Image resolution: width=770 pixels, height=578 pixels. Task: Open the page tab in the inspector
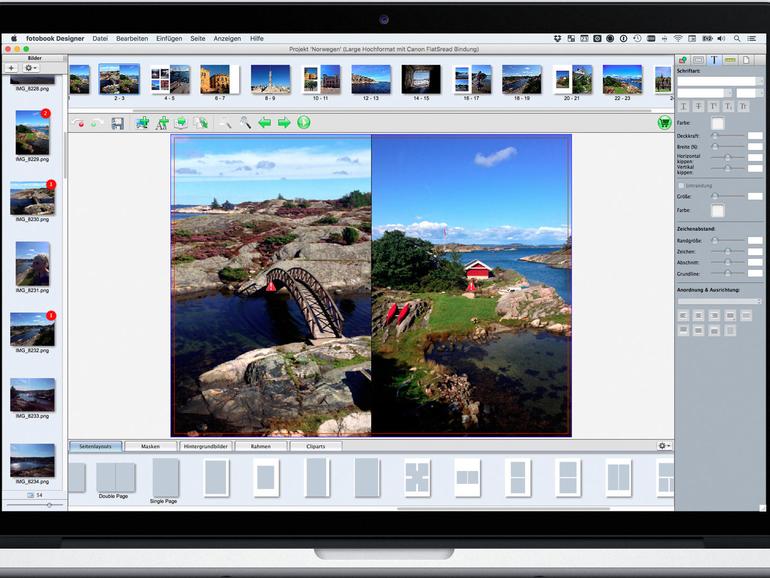[x=746, y=60]
